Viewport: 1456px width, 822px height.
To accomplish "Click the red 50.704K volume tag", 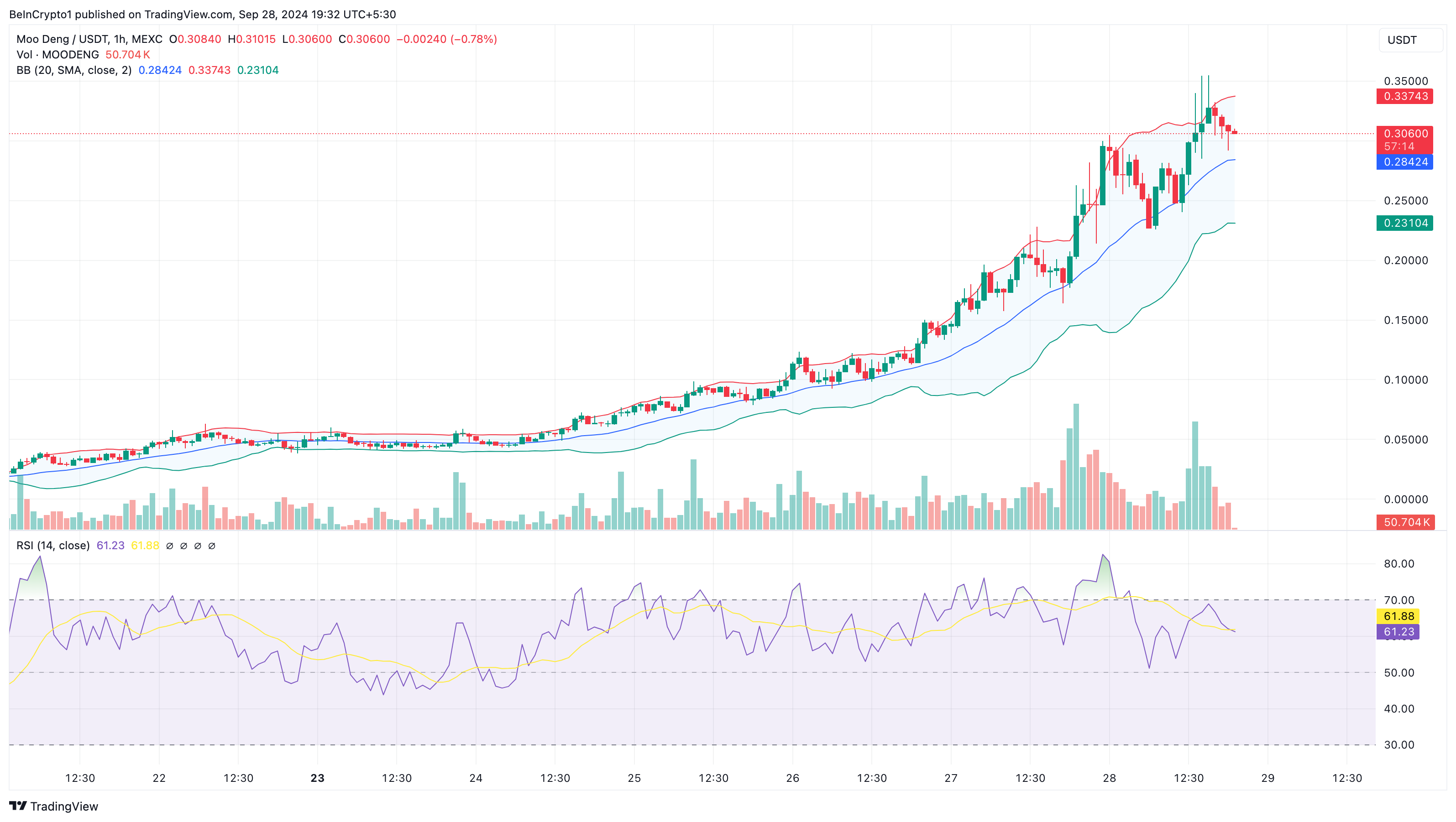I will [x=1405, y=522].
